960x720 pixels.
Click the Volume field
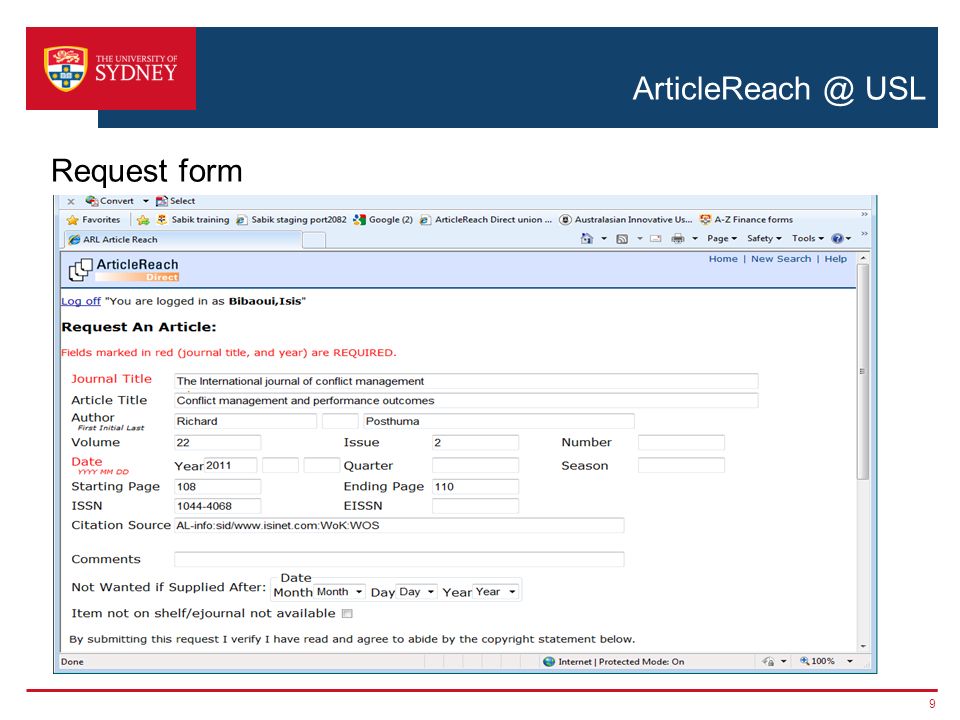217,443
